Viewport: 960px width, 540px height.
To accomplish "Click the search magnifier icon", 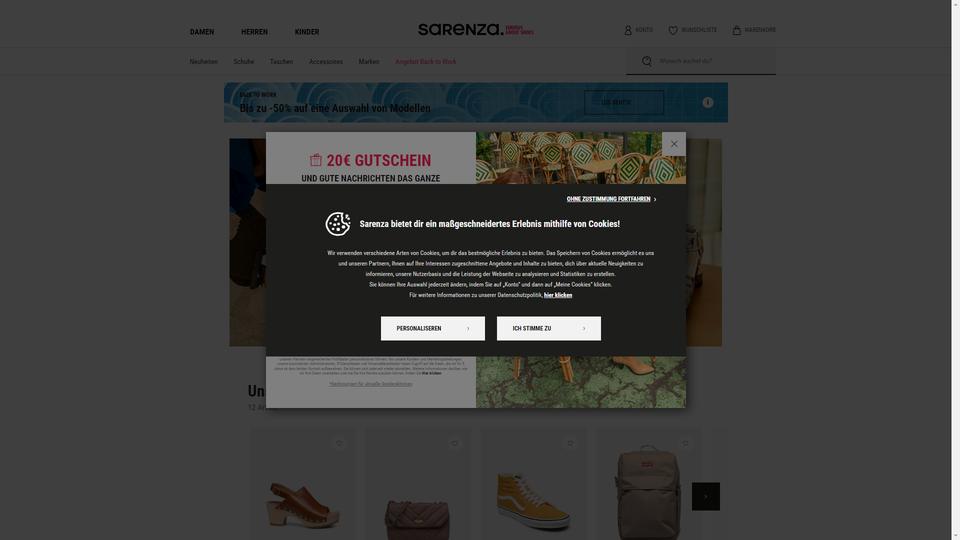I will [x=647, y=61].
